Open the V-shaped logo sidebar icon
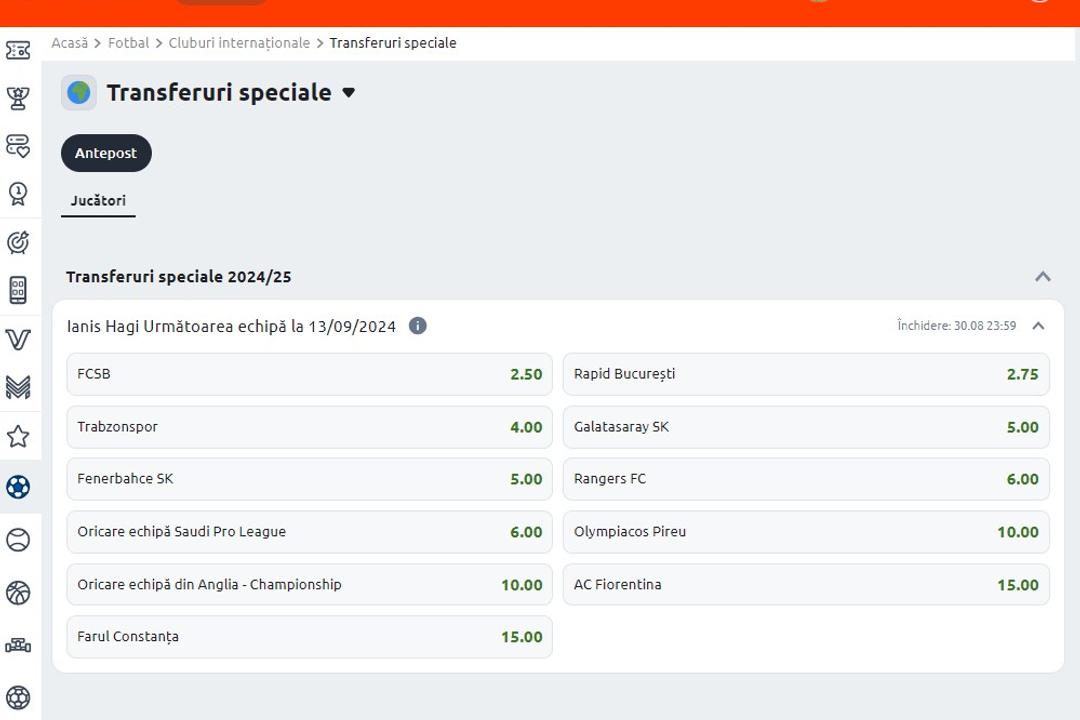 [x=18, y=339]
